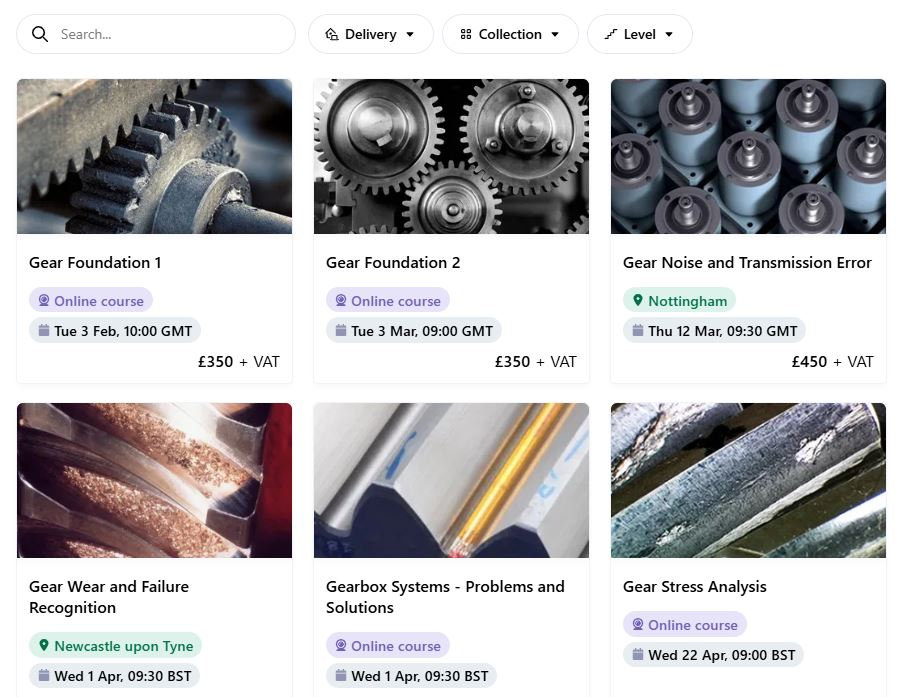Click the Delivery filter house icon
Image resolution: width=904 pixels, height=697 pixels.
pyautogui.click(x=332, y=34)
